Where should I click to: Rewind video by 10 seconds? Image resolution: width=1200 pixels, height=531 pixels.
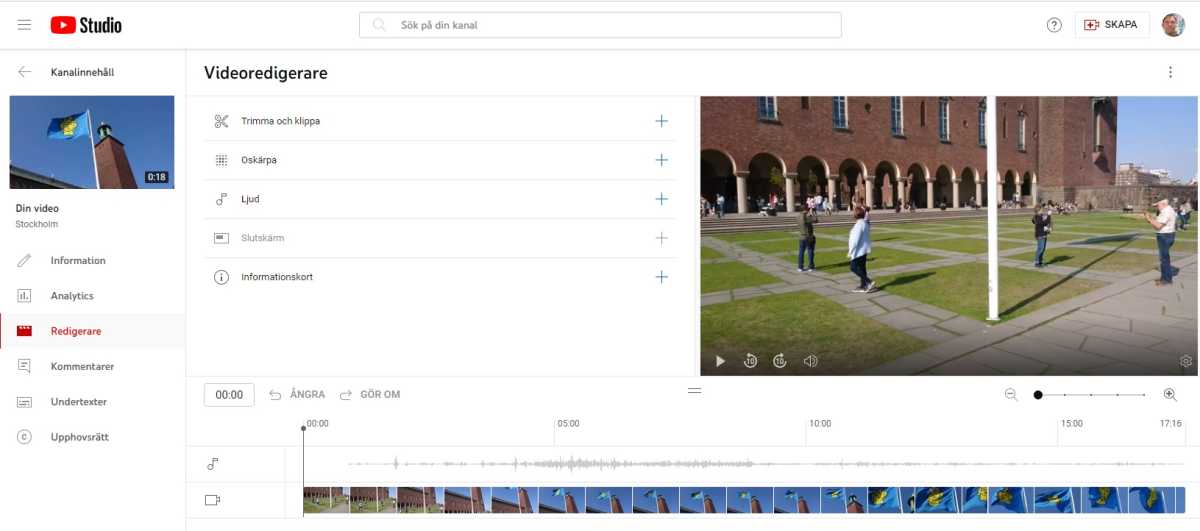pos(750,361)
